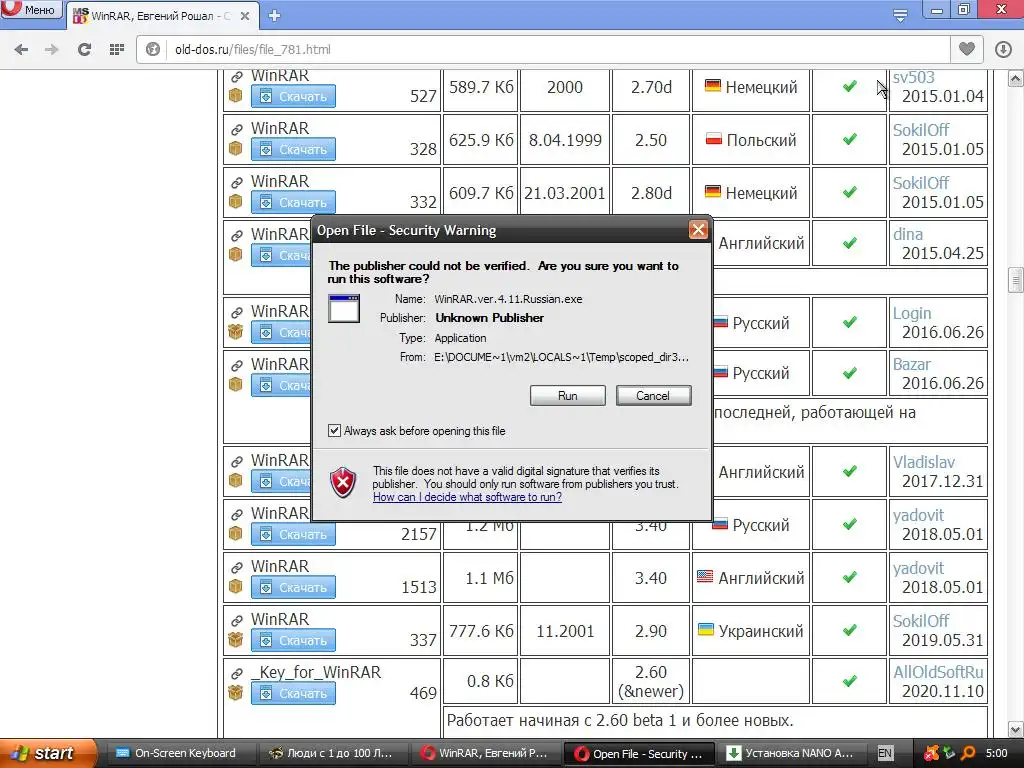The image size is (1024, 768).
Task: Click the site info icon in address bar
Action: pos(153,49)
